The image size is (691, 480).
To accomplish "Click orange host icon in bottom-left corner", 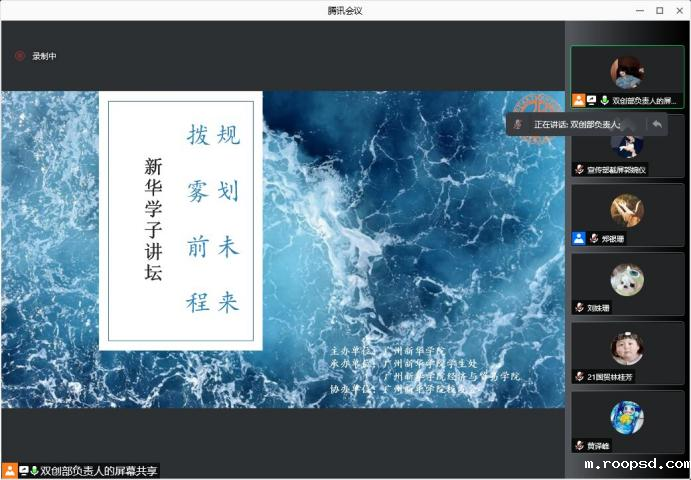I will pos(9,470).
